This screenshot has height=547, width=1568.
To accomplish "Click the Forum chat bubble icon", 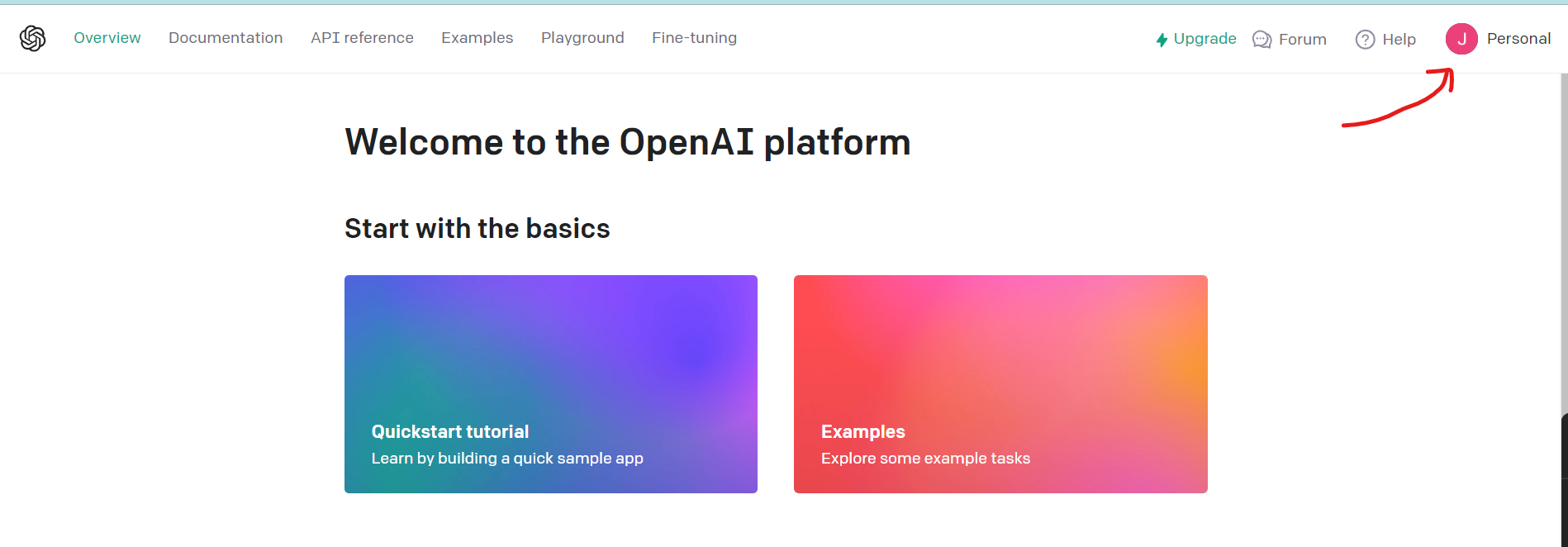I will [1262, 40].
